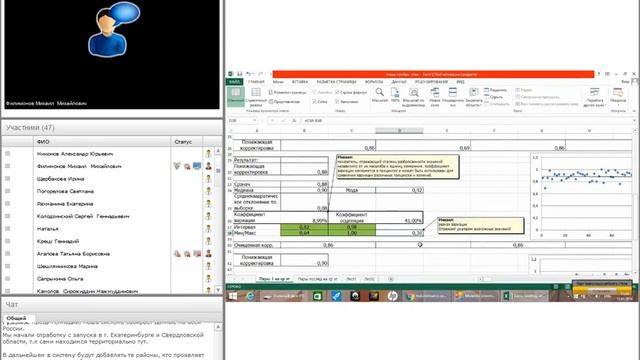Viewport: 640px width, 360px height.
Task: Click inside the Excel formula bar input
Action: pyautogui.click(x=466, y=120)
